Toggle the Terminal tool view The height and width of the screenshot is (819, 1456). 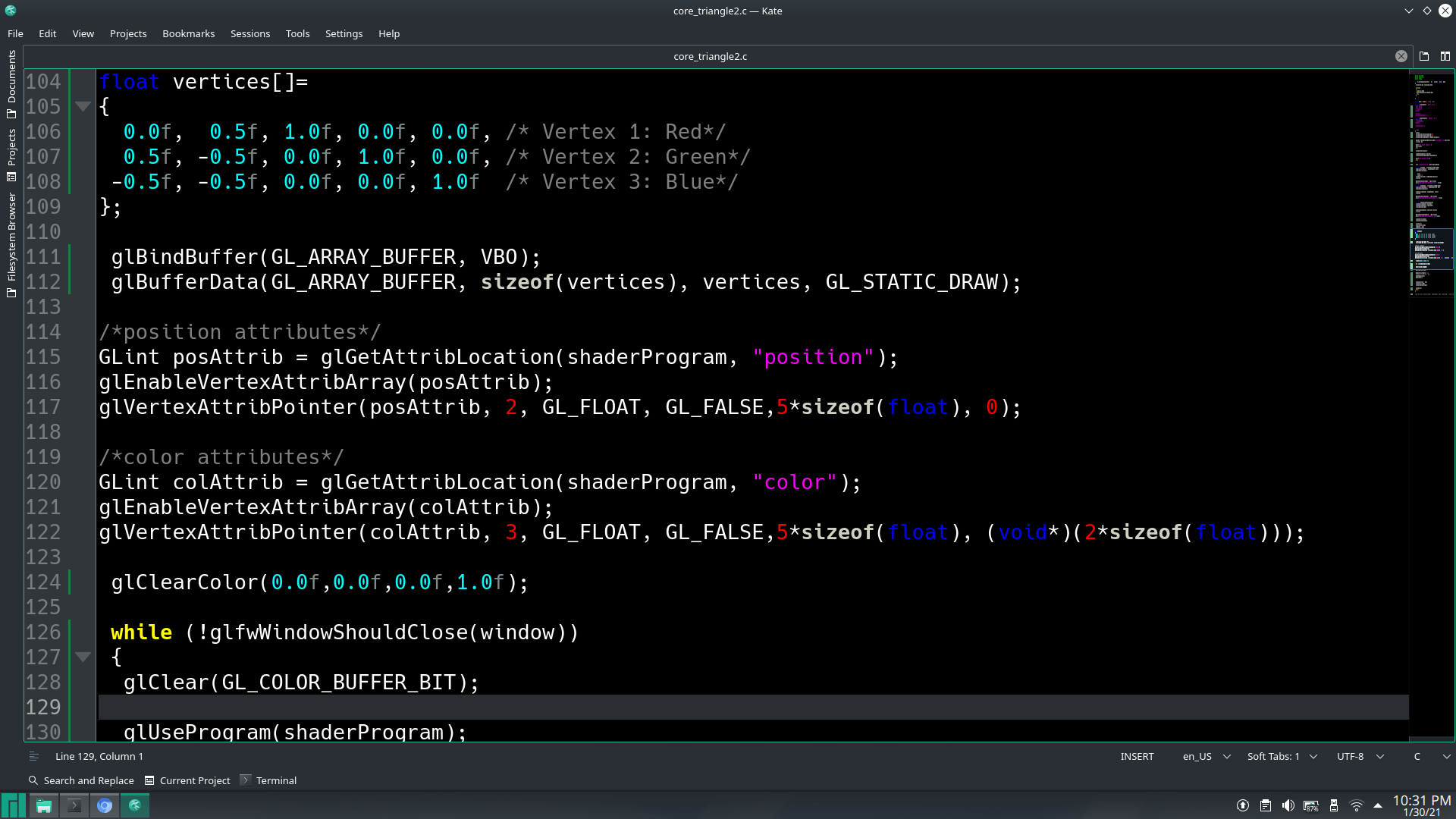pyautogui.click(x=268, y=780)
